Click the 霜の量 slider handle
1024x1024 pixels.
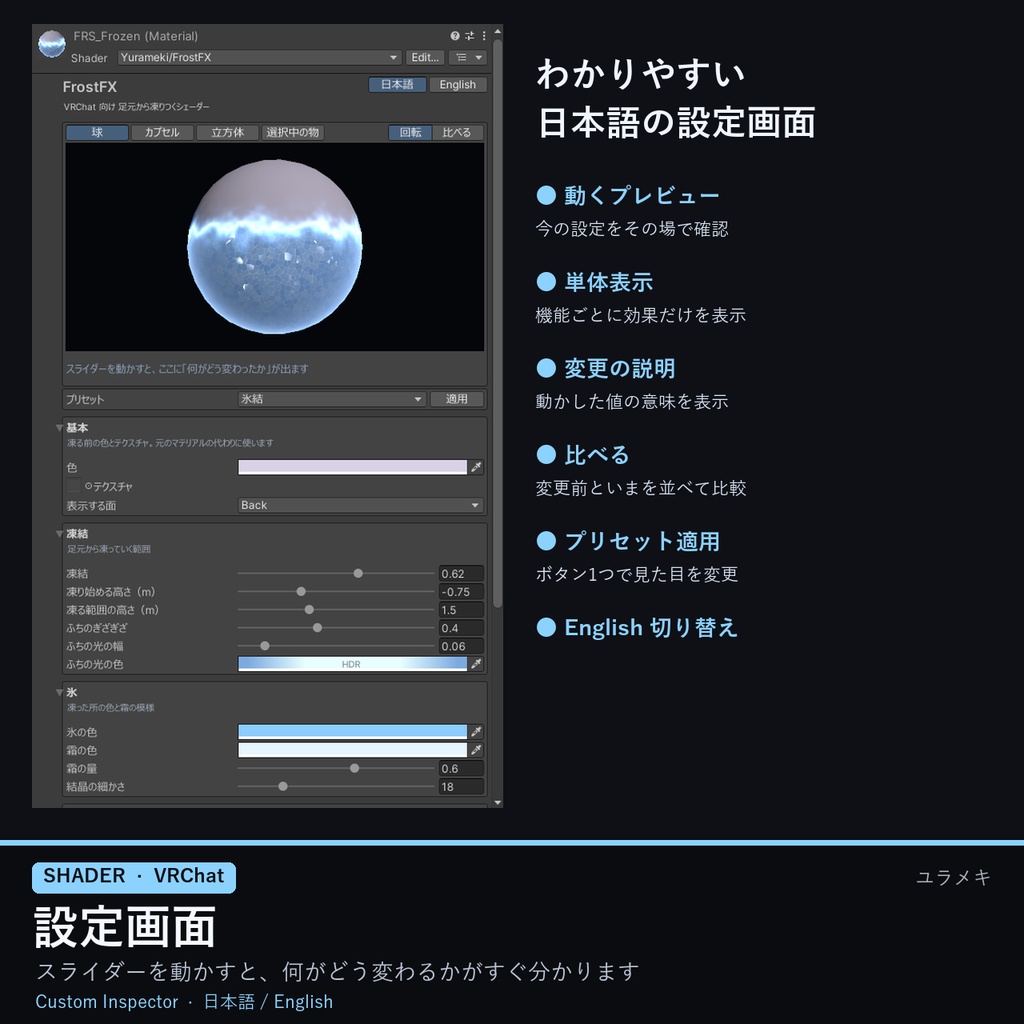354,769
